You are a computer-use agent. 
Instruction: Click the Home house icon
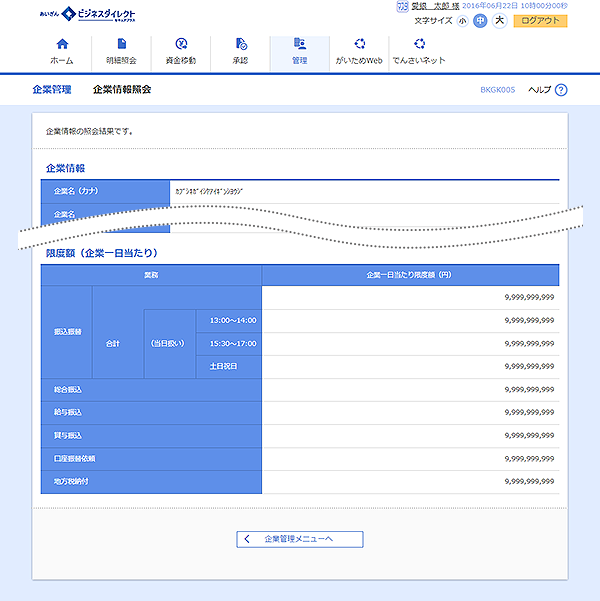(x=62, y=44)
